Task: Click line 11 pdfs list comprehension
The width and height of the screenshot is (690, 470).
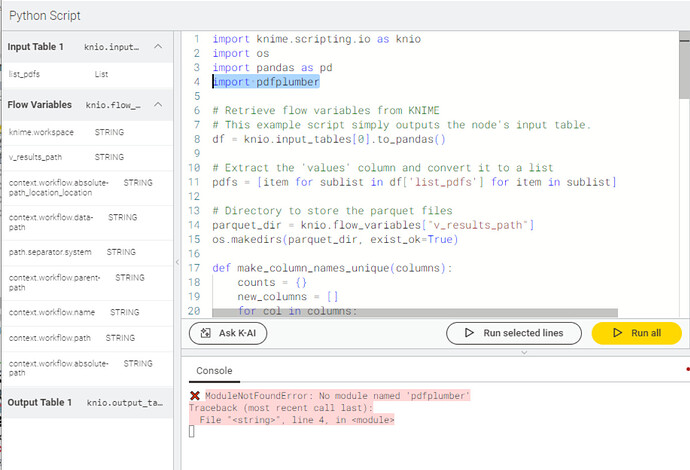Action: pos(414,182)
